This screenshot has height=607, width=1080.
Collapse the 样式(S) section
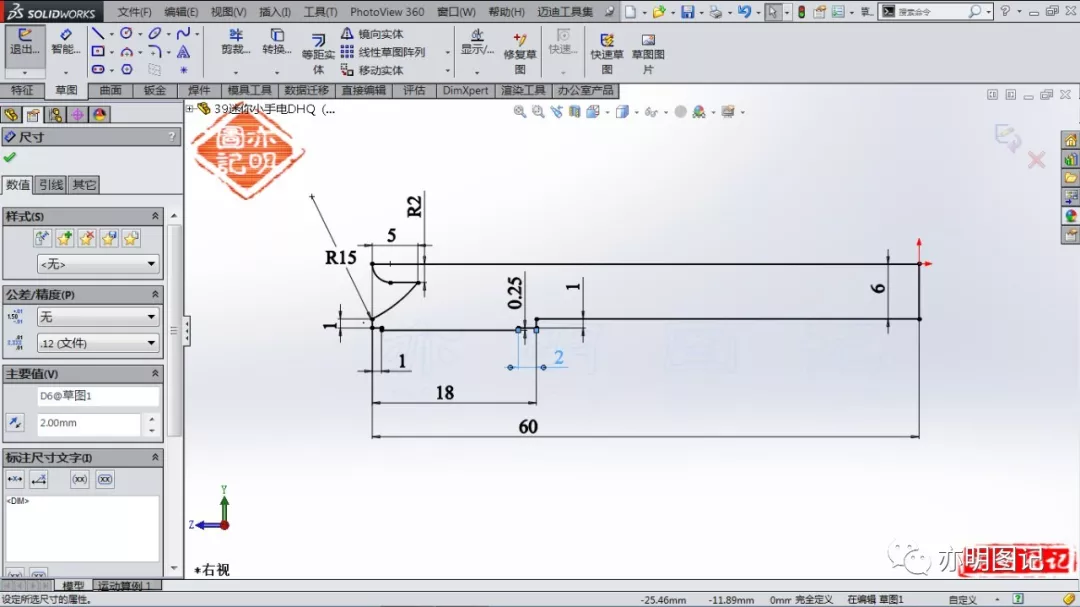[x=155, y=216]
